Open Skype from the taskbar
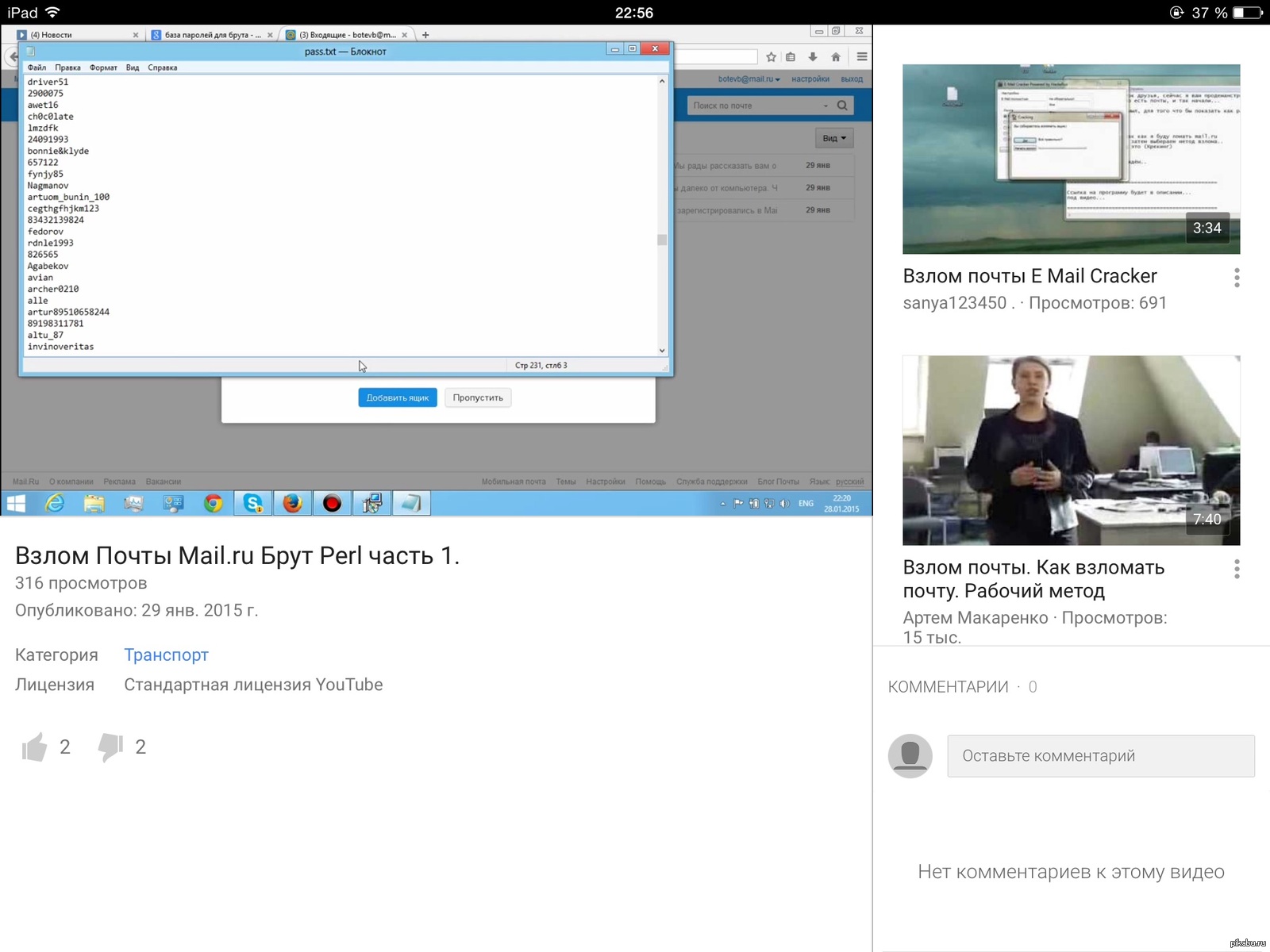Screen dimensions: 1270x952 pos(252,503)
